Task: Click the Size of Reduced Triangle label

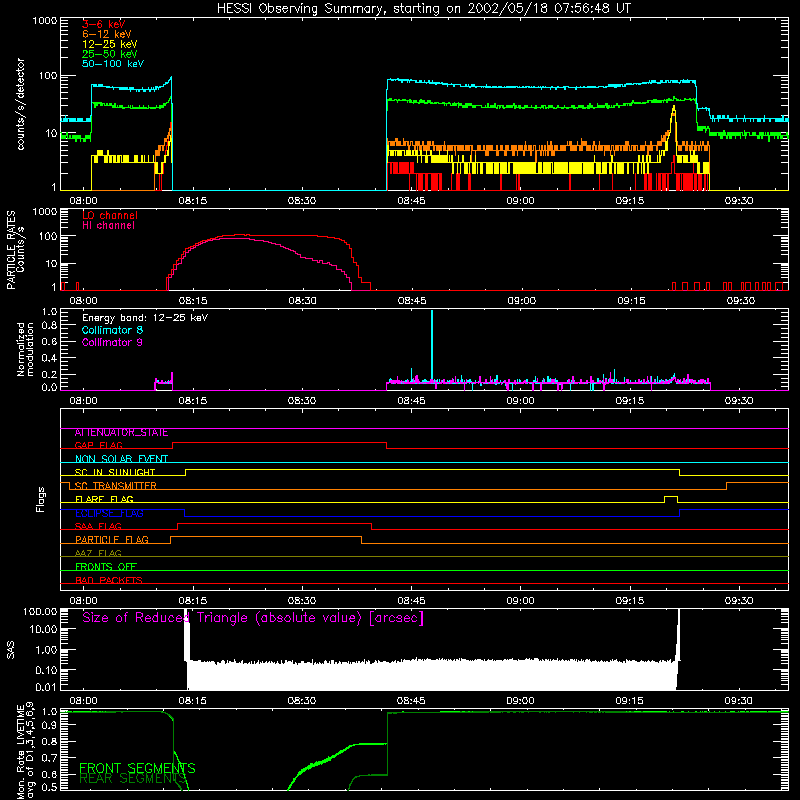Action: point(253,618)
